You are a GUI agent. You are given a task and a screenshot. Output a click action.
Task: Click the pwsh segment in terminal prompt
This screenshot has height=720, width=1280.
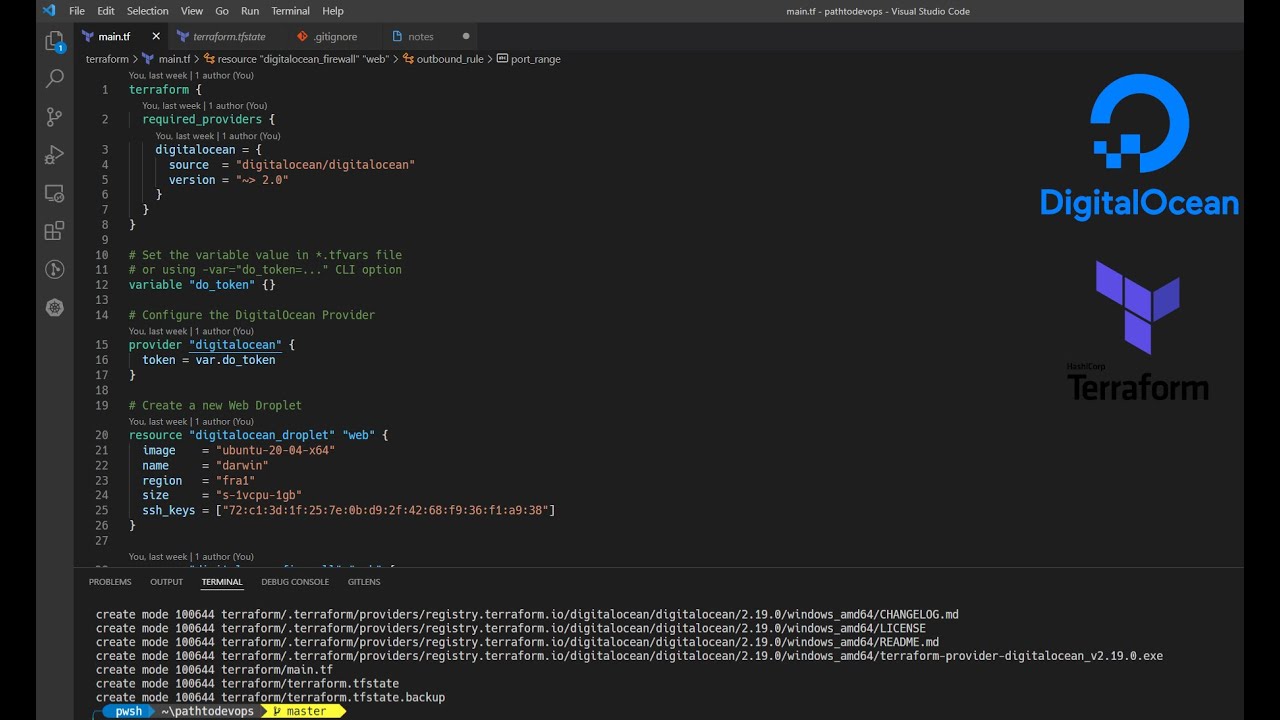(x=128, y=712)
